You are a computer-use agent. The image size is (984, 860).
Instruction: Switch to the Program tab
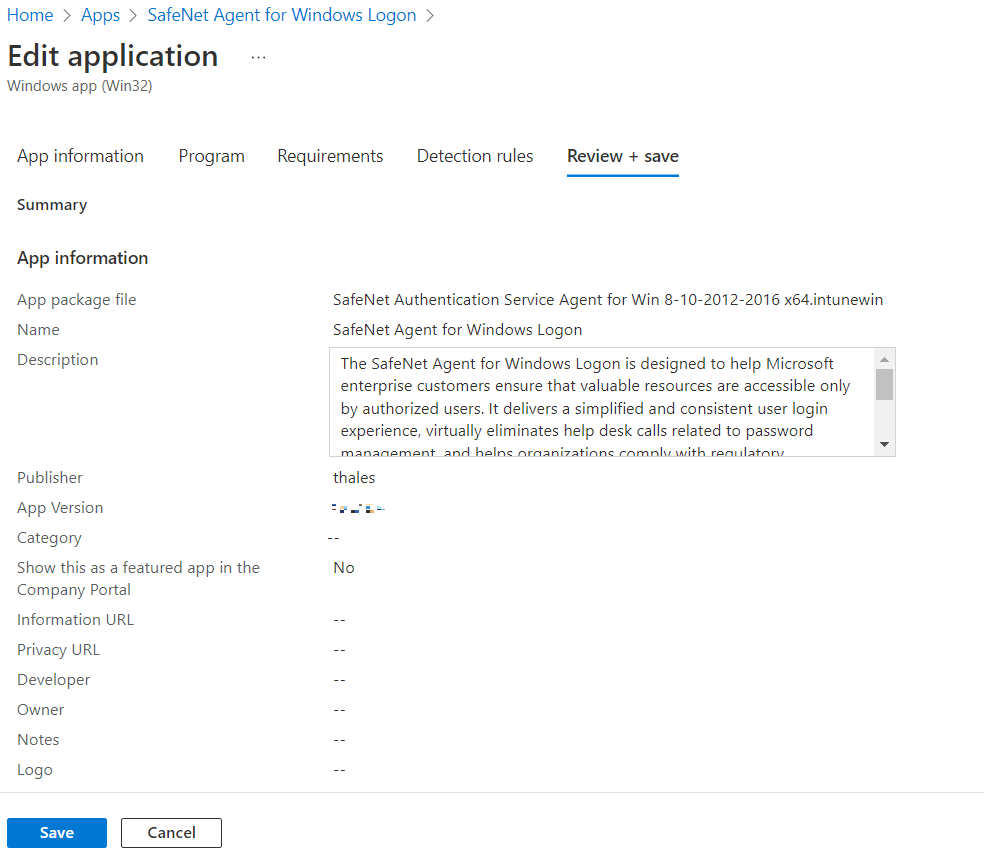211,156
